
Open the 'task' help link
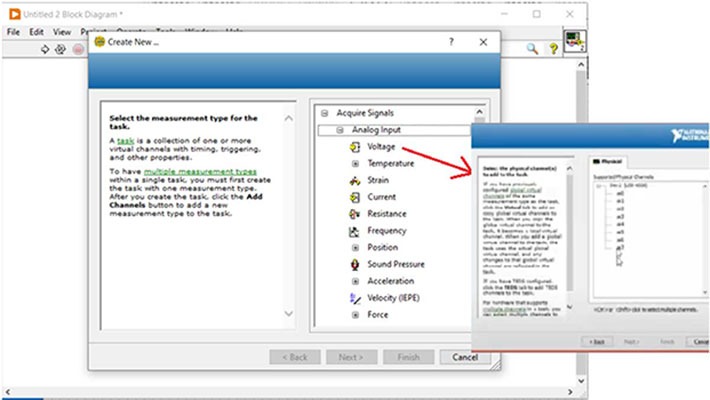click(x=125, y=141)
